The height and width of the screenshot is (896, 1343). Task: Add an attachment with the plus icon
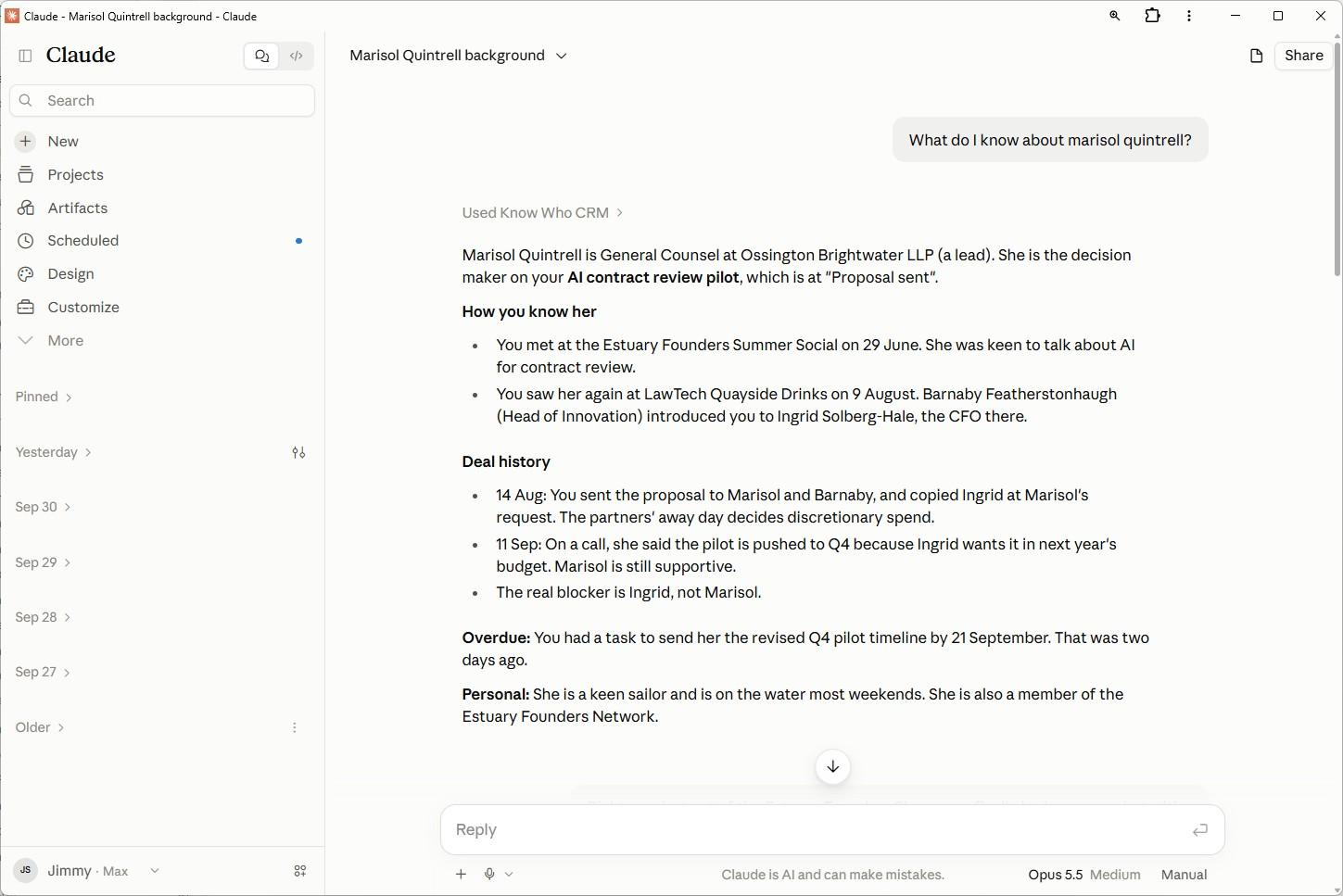pyautogui.click(x=461, y=874)
